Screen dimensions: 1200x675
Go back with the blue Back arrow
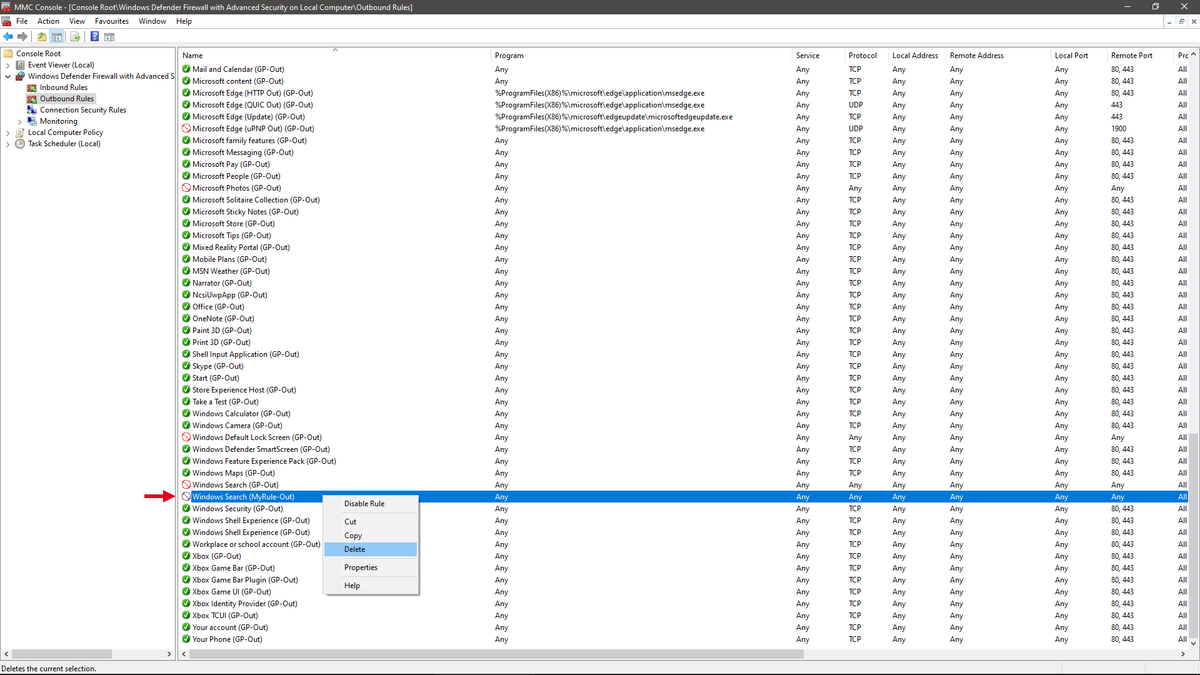[8, 36]
